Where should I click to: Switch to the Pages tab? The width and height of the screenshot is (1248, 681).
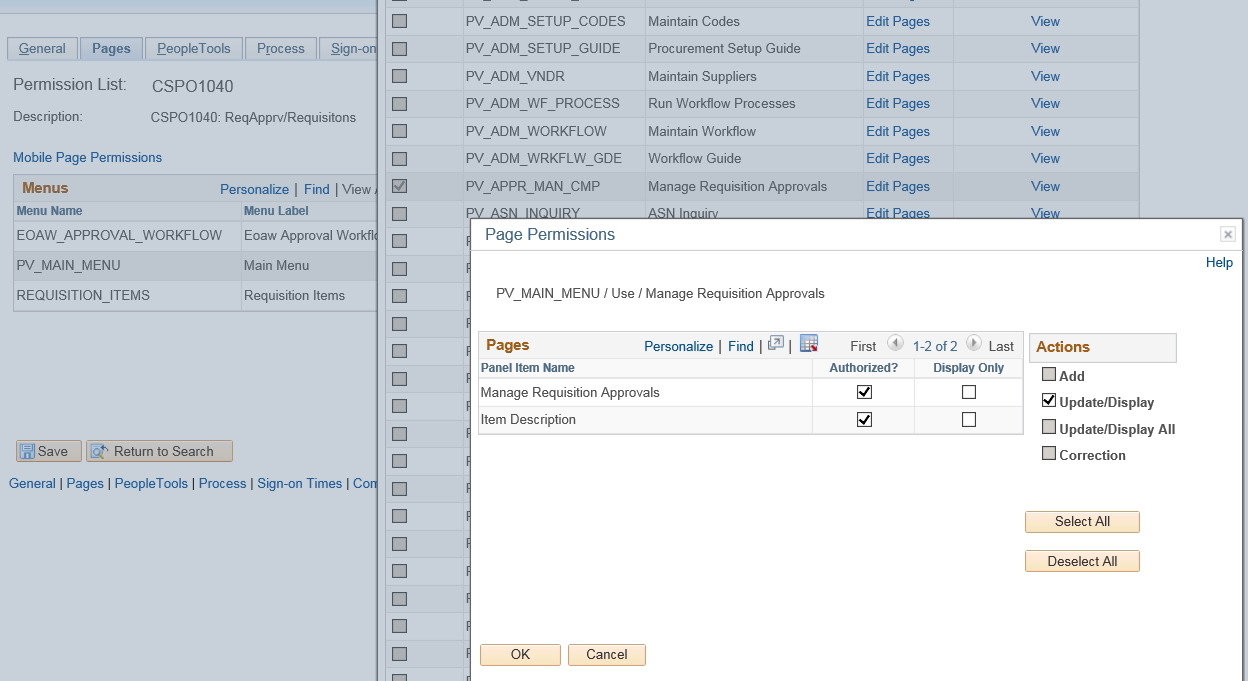111,48
